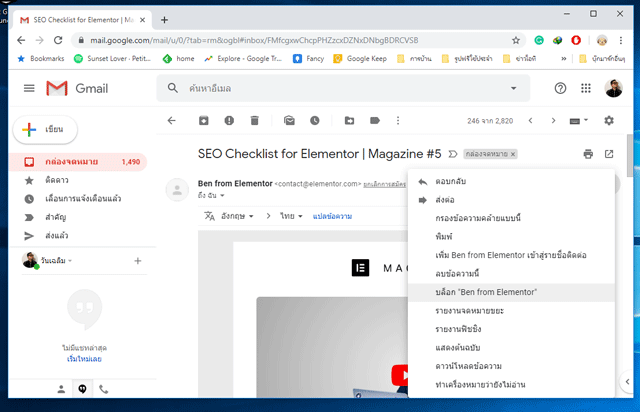This screenshot has width=640, height=412.
Task: Print all using the printer icon
Action: coord(588,154)
